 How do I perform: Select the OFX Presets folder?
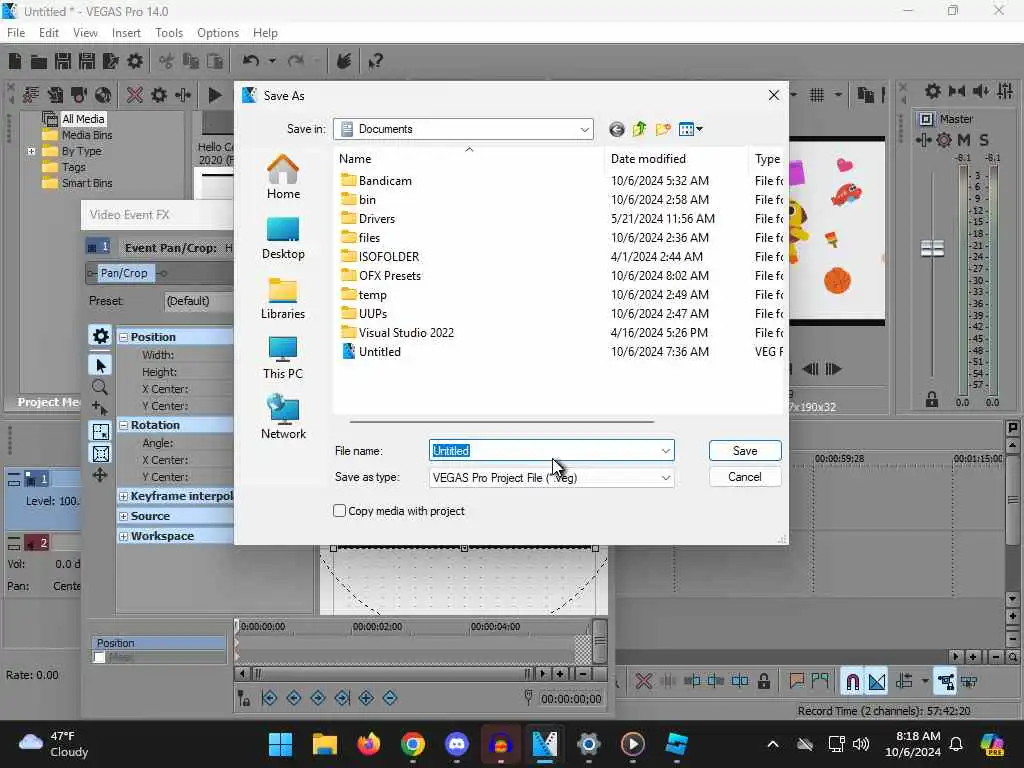point(381,276)
